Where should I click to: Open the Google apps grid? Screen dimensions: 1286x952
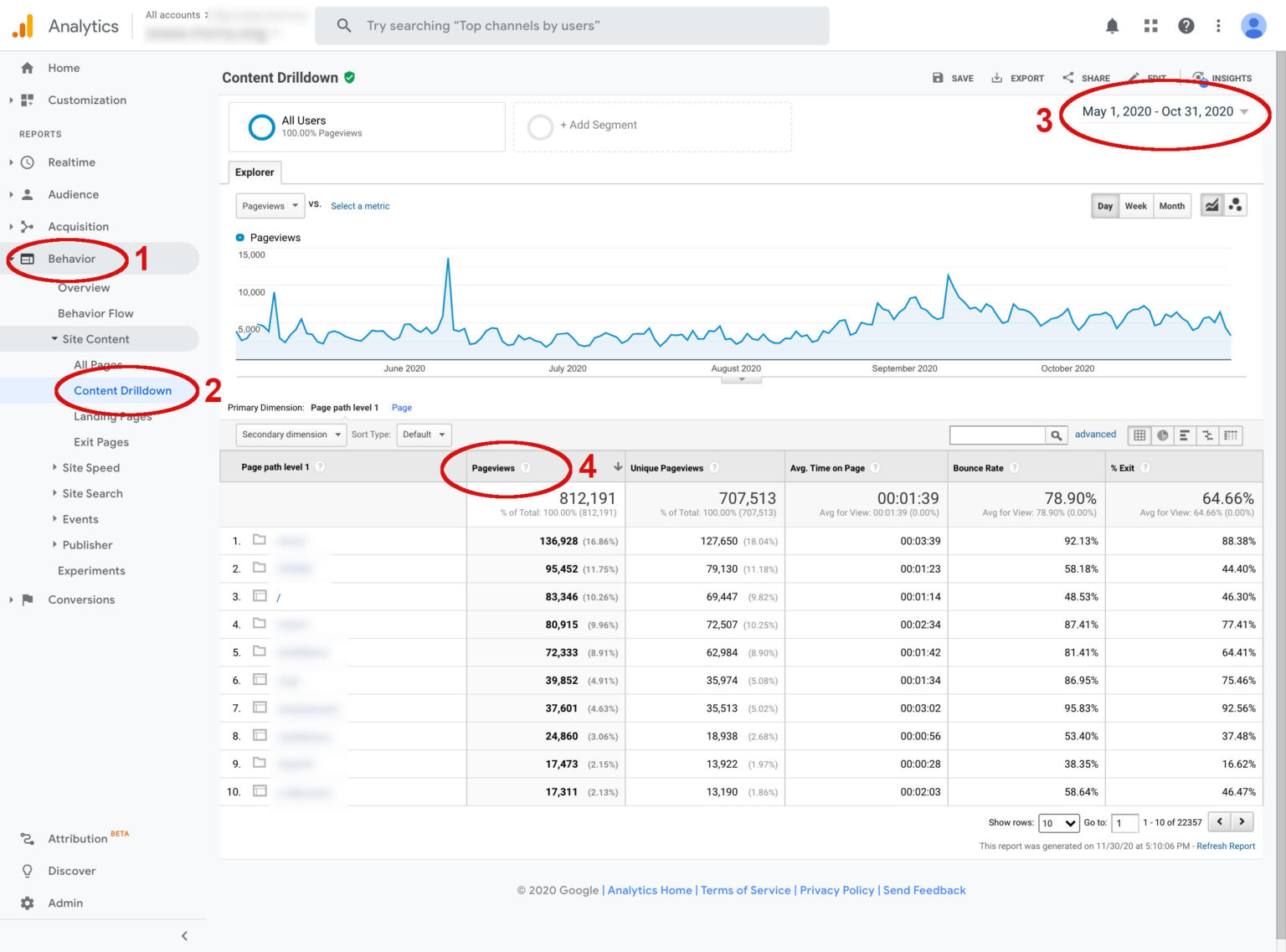(1150, 25)
